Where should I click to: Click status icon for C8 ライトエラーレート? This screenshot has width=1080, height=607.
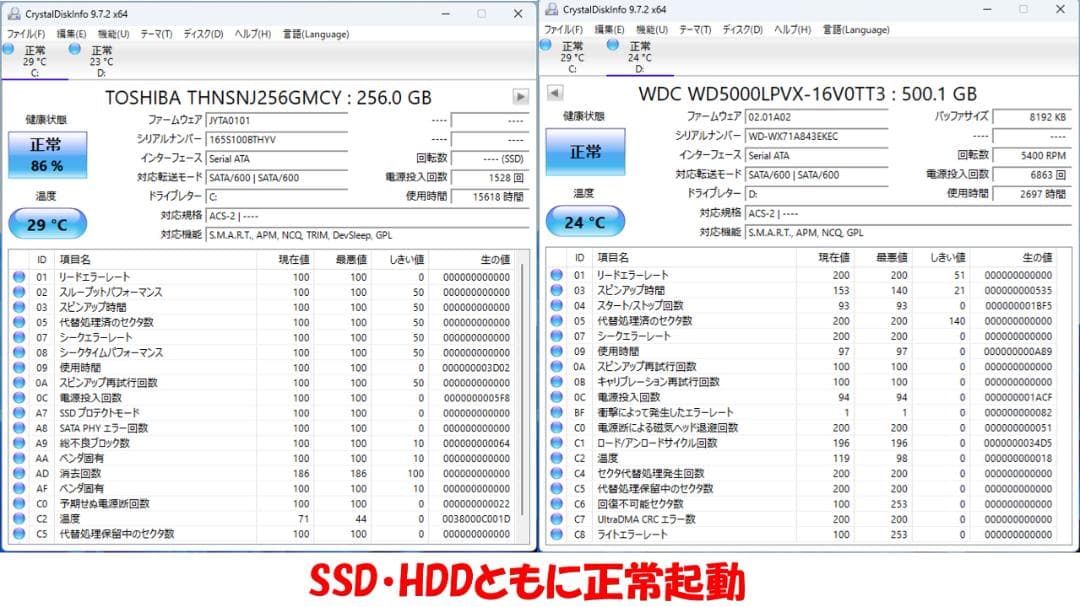pyautogui.click(x=557, y=535)
